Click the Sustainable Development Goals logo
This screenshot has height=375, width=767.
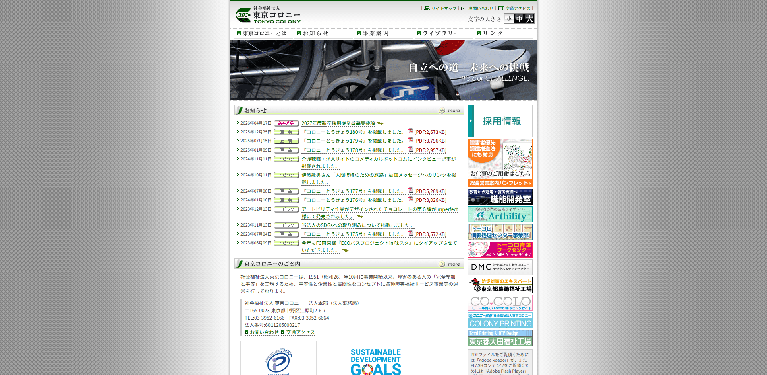coord(376,361)
